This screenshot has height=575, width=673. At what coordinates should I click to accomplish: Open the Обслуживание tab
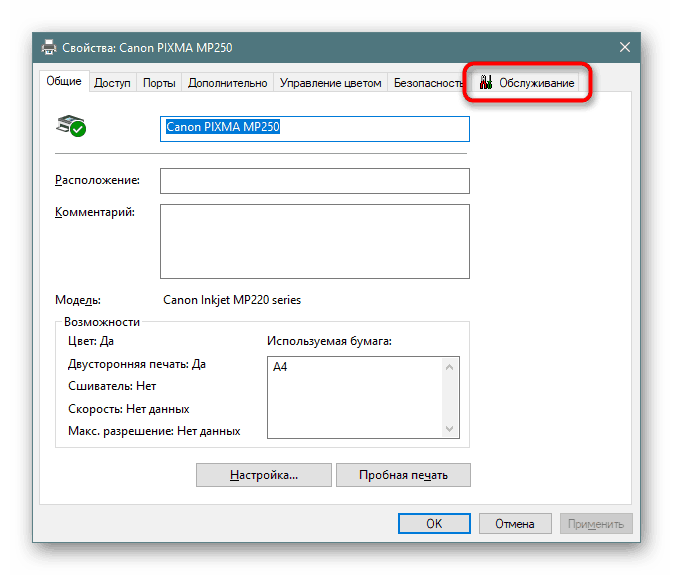pyautogui.click(x=528, y=84)
